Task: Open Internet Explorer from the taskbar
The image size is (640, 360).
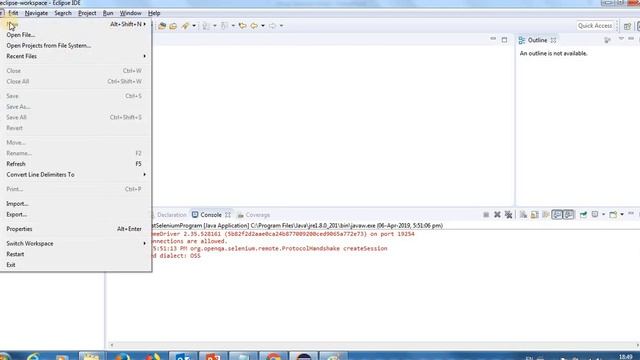Action: pyautogui.click(x=33, y=356)
